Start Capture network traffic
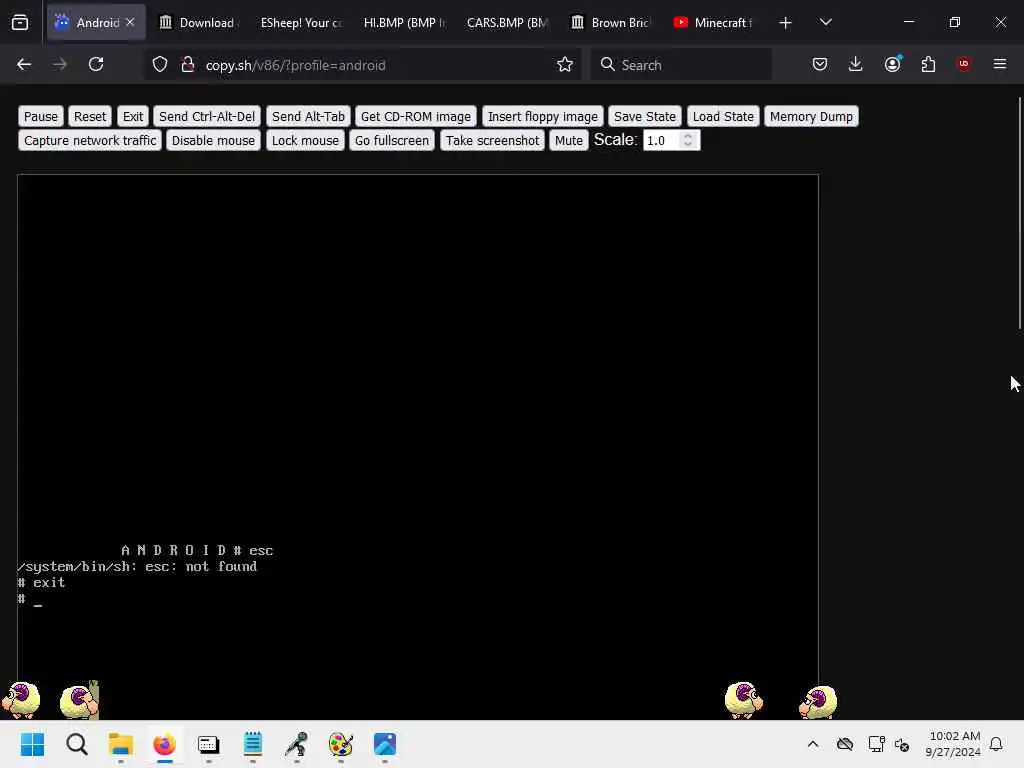Image resolution: width=1024 pixels, height=768 pixels. (90, 140)
